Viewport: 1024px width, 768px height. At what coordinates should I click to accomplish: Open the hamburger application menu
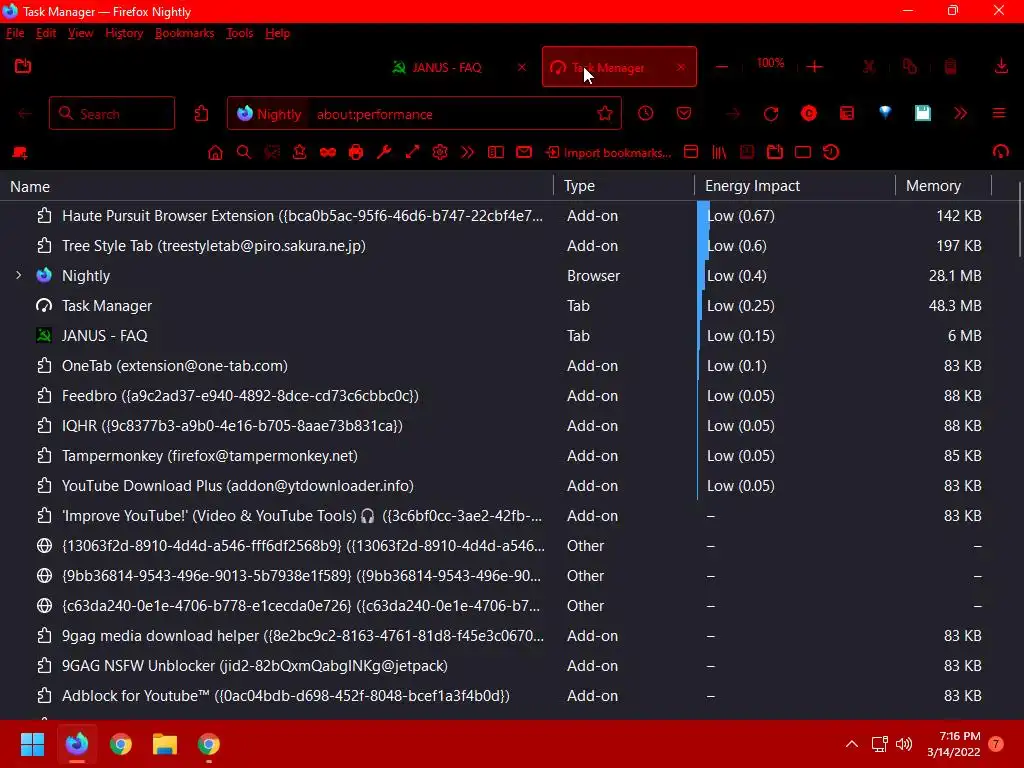(999, 114)
